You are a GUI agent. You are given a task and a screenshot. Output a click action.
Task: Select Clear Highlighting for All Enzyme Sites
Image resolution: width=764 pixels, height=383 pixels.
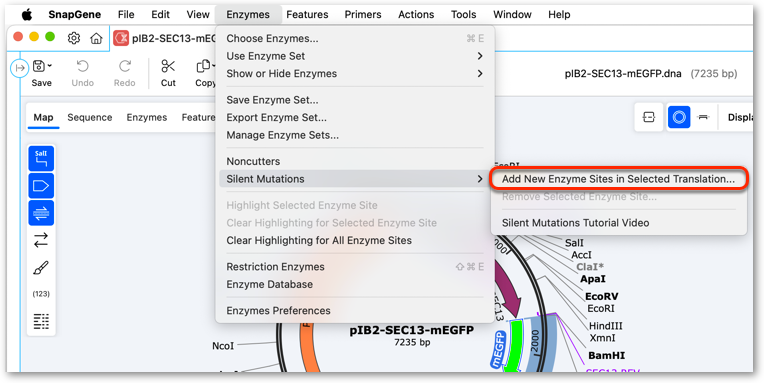coord(355,240)
